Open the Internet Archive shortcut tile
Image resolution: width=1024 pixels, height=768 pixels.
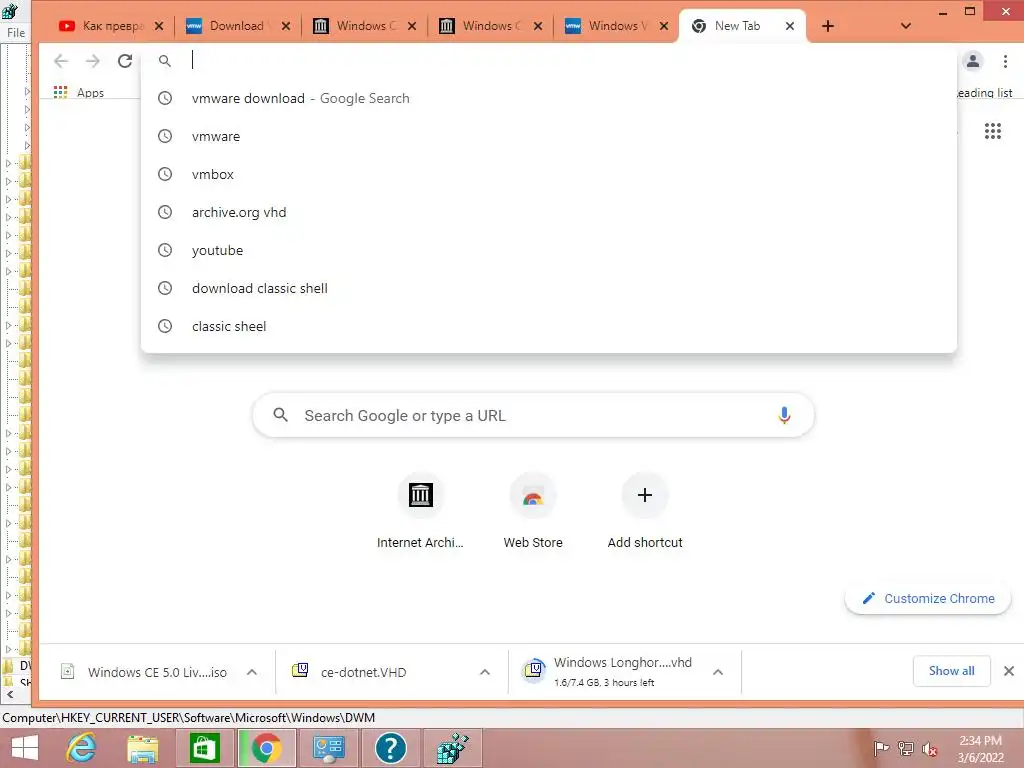click(421, 513)
